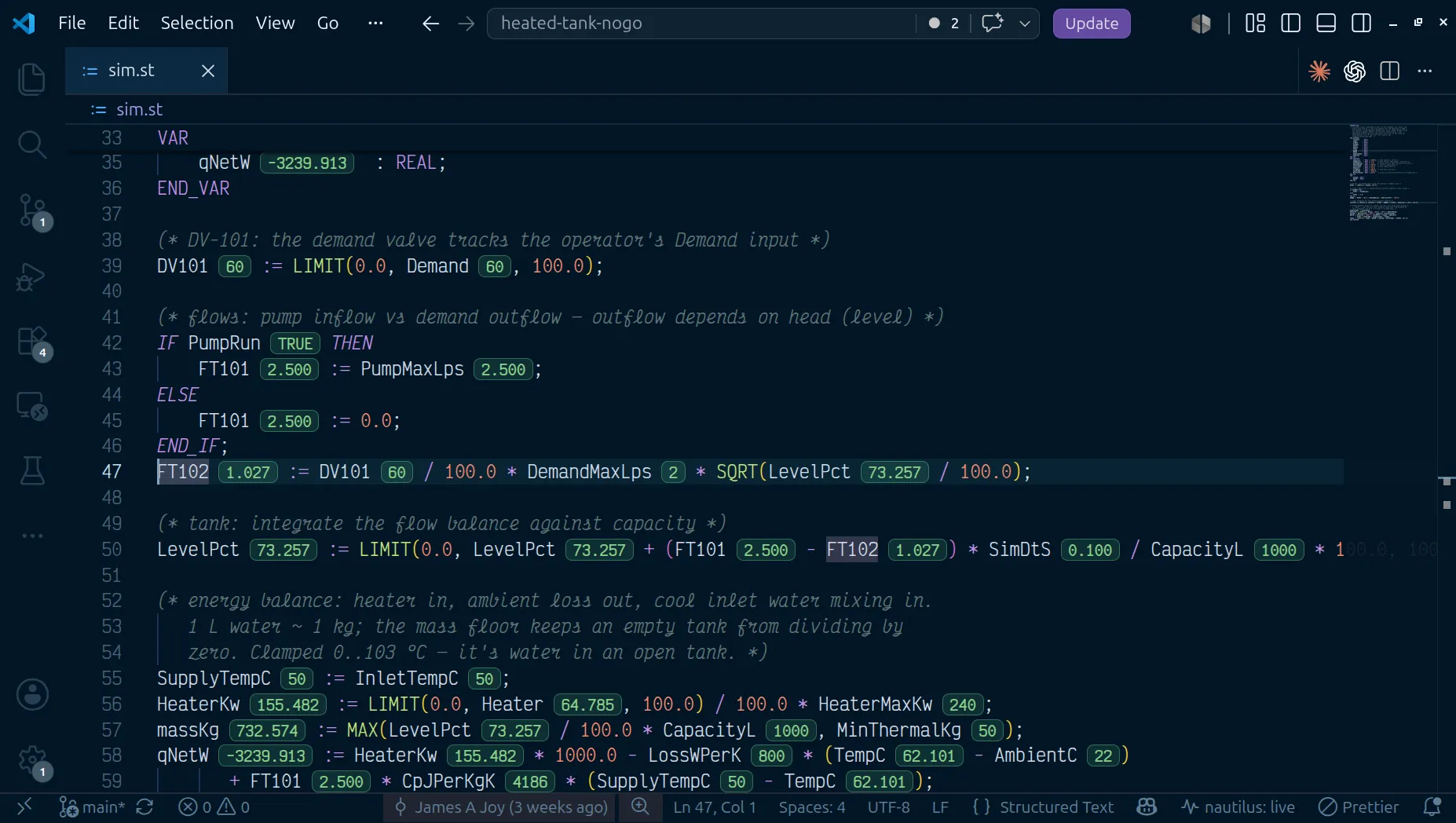
Task: Open the chat icon in the title bar
Action: (x=993, y=24)
